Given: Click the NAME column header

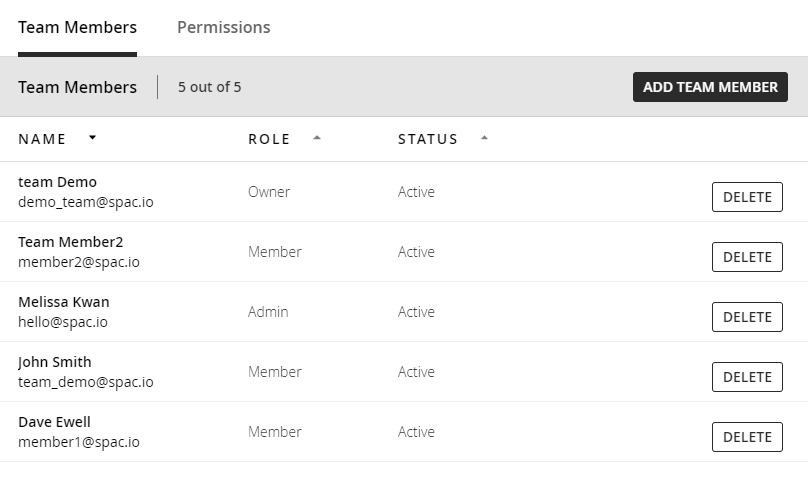Looking at the screenshot, I should click(42, 139).
